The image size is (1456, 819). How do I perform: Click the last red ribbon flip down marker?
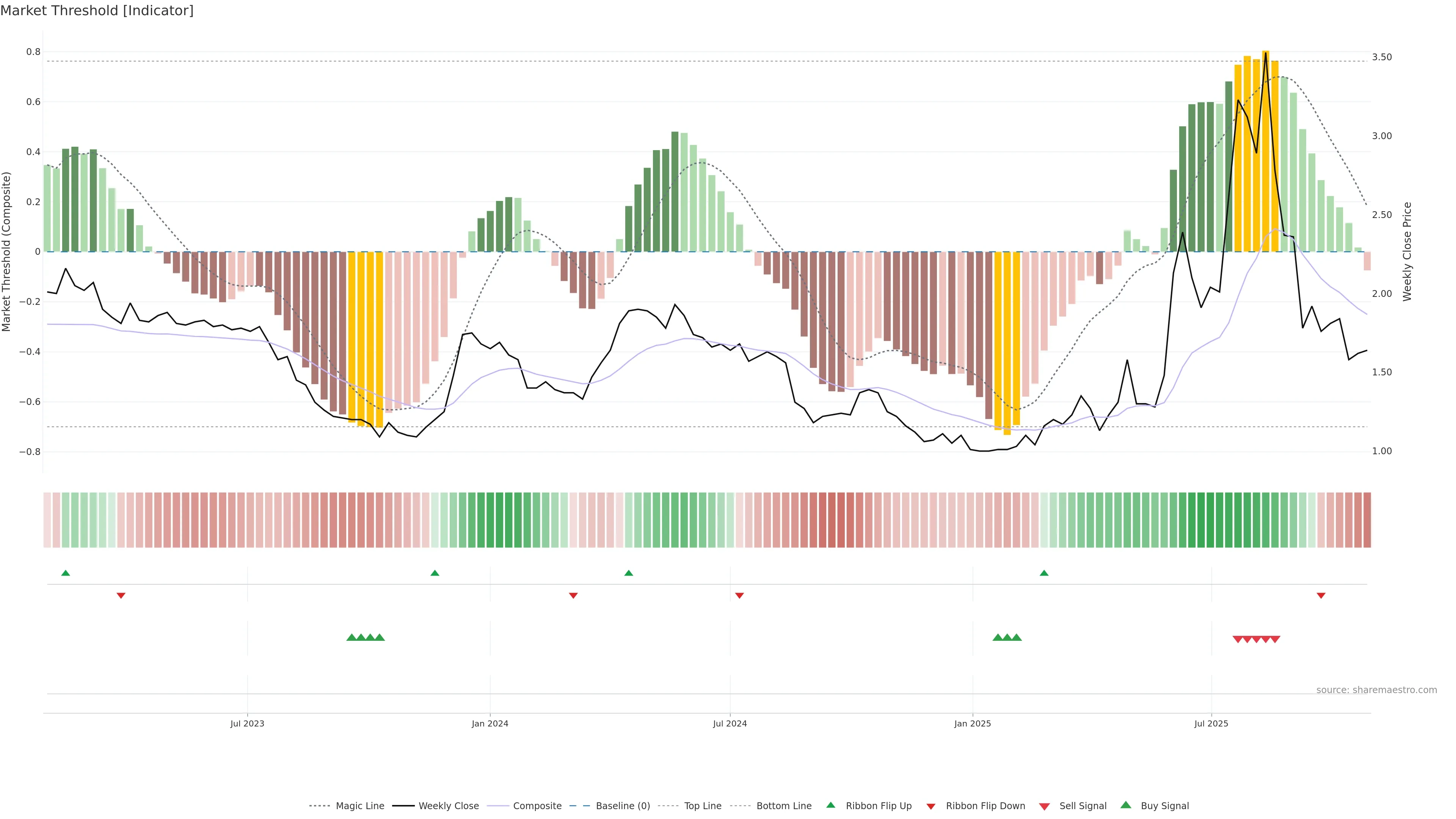tap(1321, 595)
